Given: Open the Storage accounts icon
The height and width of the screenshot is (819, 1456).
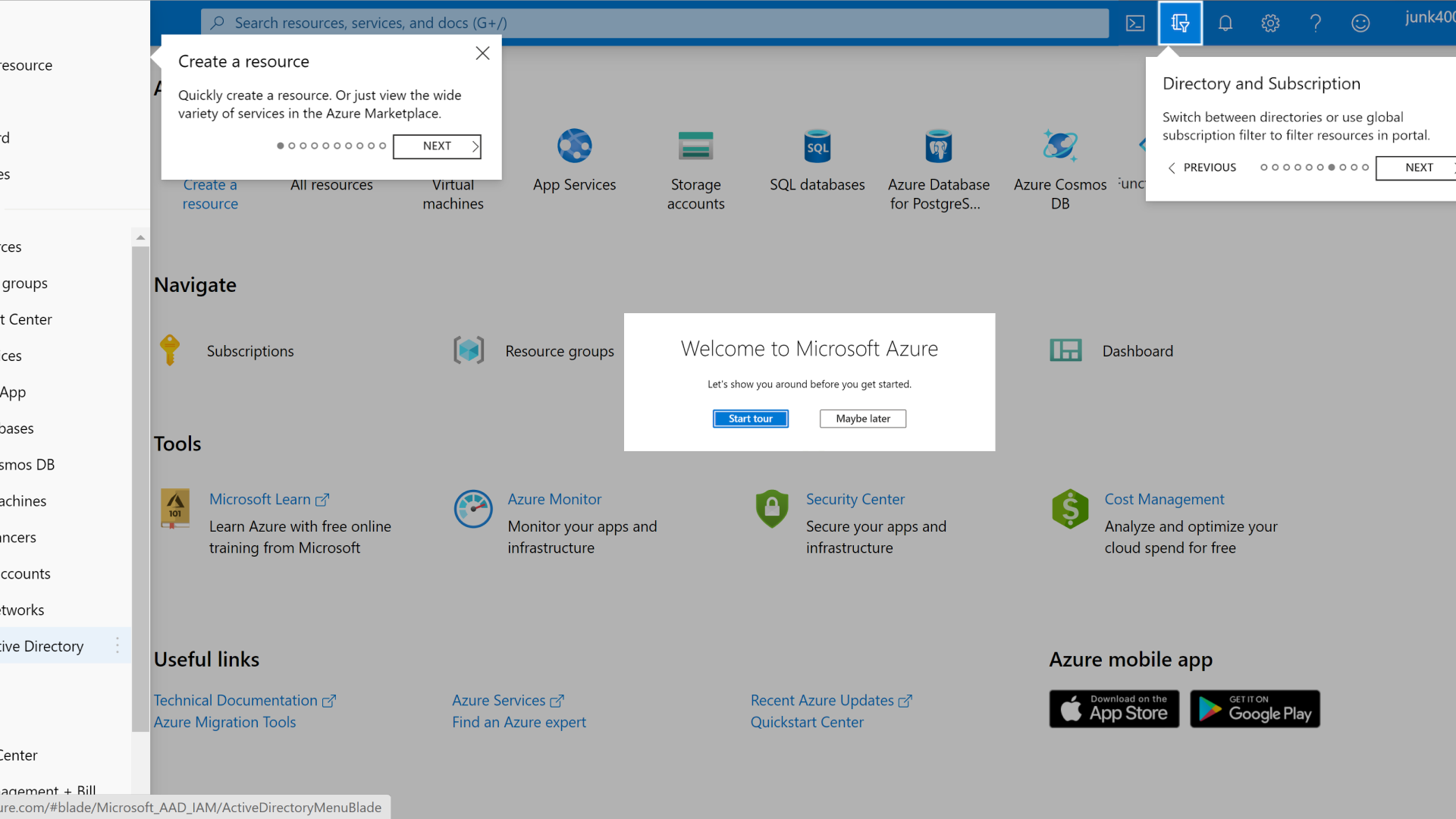Looking at the screenshot, I should pos(695,146).
